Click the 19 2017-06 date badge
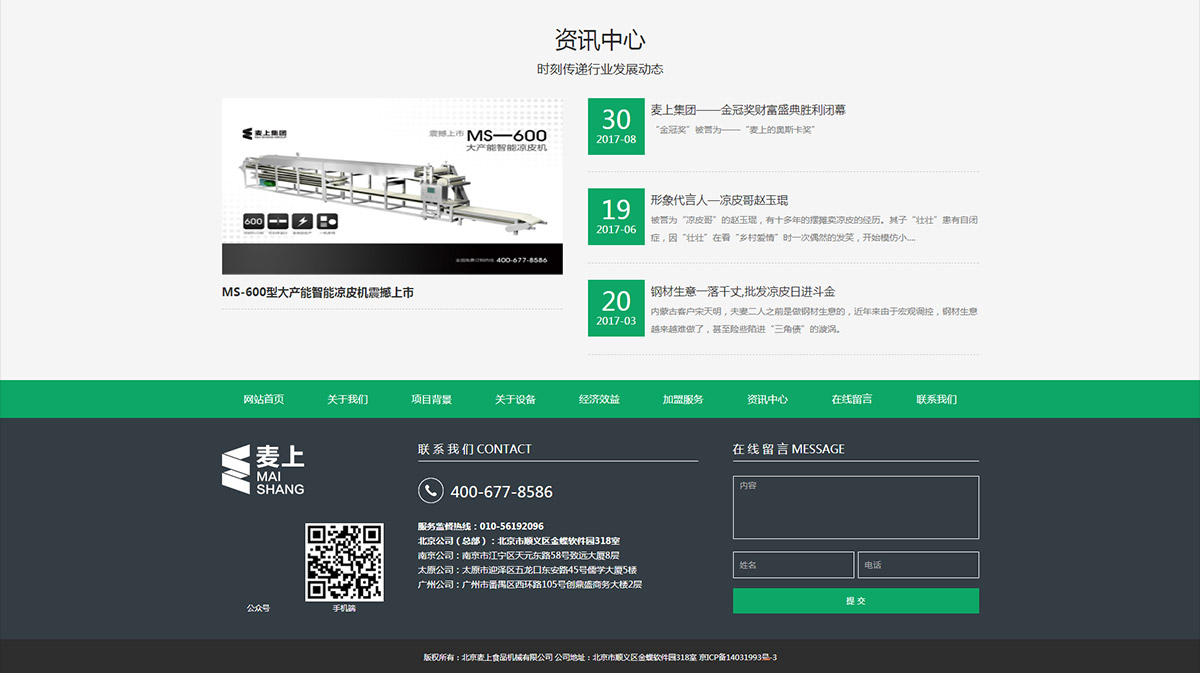The height and width of the screenshot is (673, 1200). pos(616,217)
